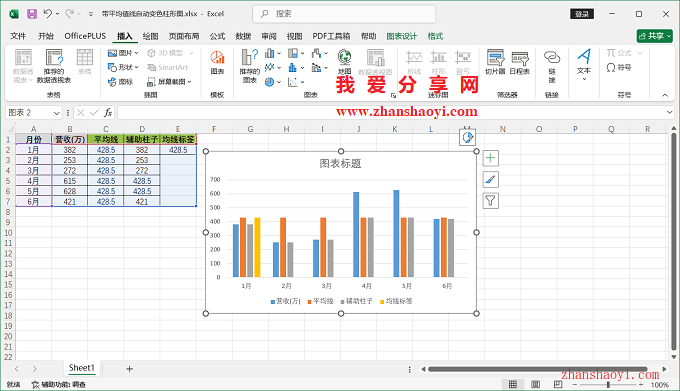680x391 pixels.
Task: Open the File (文件) tab
Action: coord(18,36)
